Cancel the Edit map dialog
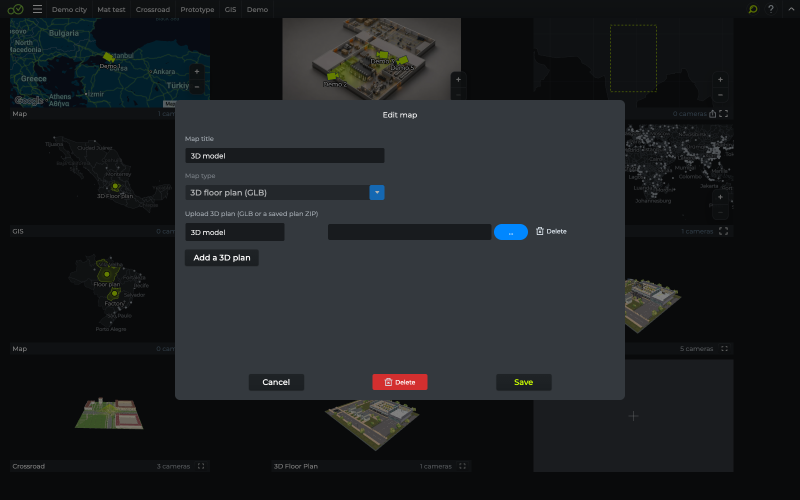The image size is (800, 500). pyautogui.click(x=276, y=382)
